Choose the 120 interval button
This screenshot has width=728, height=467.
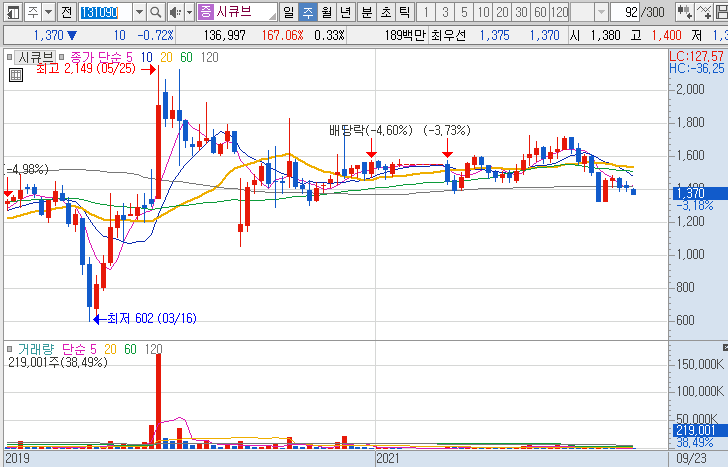pos(559,12)
